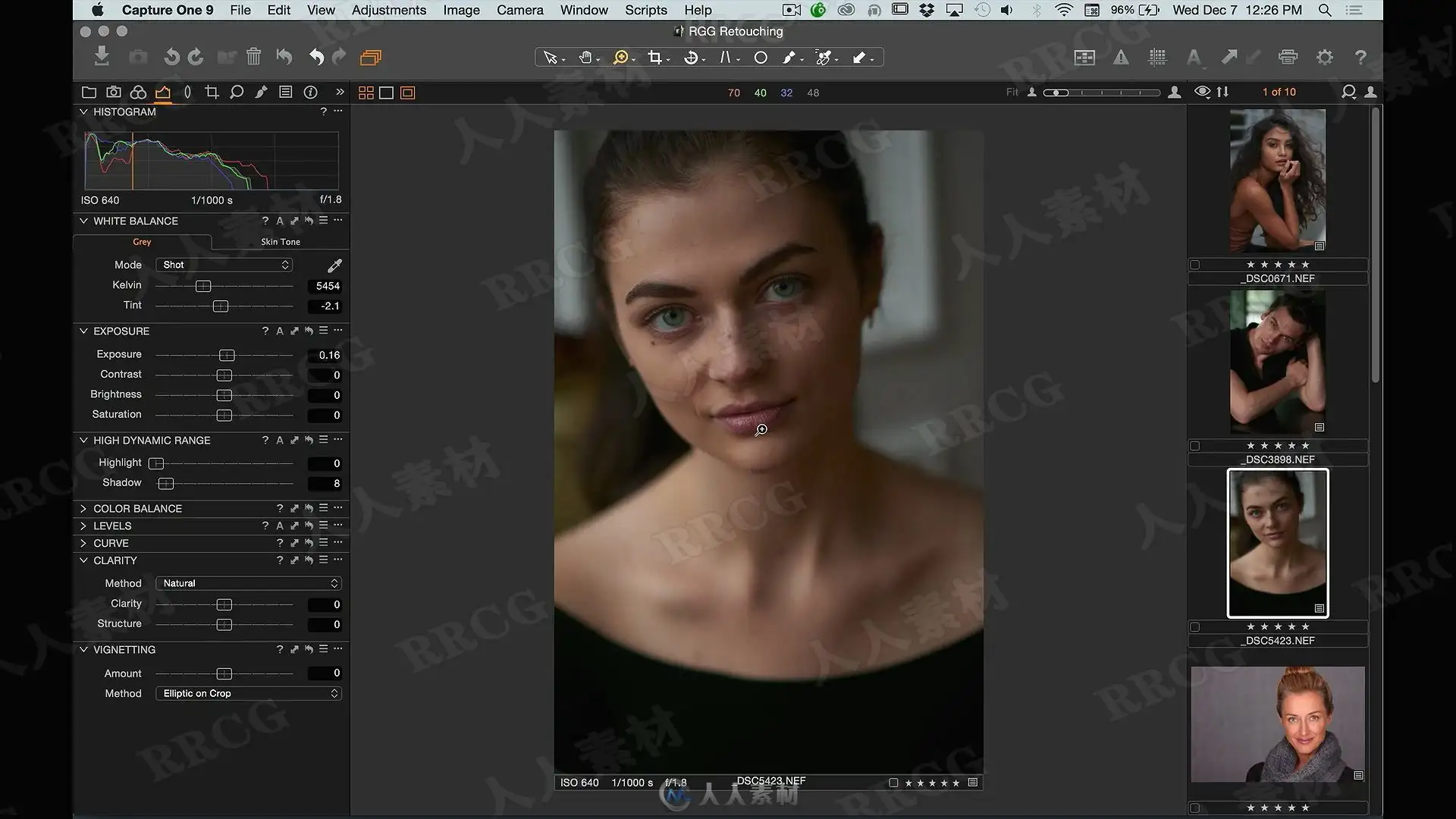Open Preferences gear icon

1325,57
